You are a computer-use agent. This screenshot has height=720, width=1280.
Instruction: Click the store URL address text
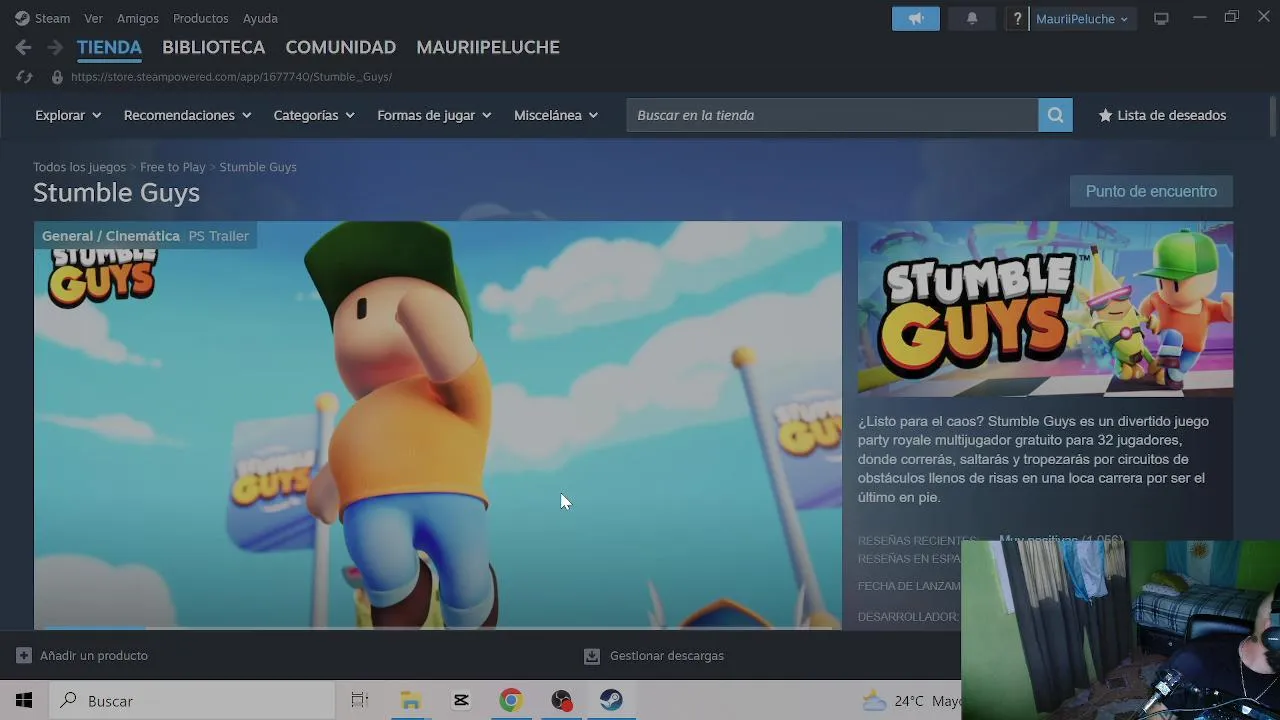pyautogui.click(x=231, y=77)
